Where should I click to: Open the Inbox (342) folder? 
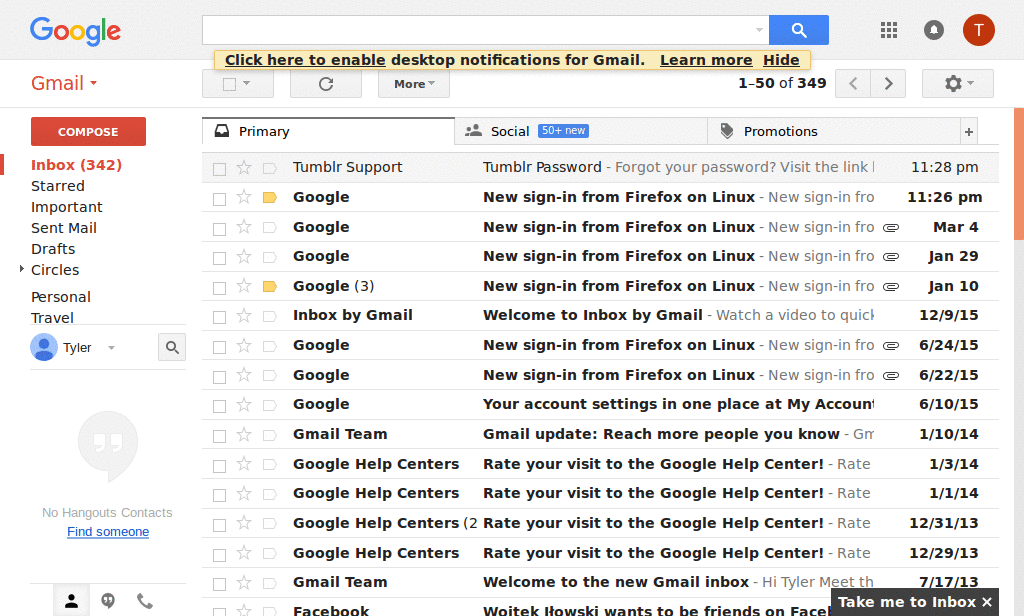pos(76,165)
